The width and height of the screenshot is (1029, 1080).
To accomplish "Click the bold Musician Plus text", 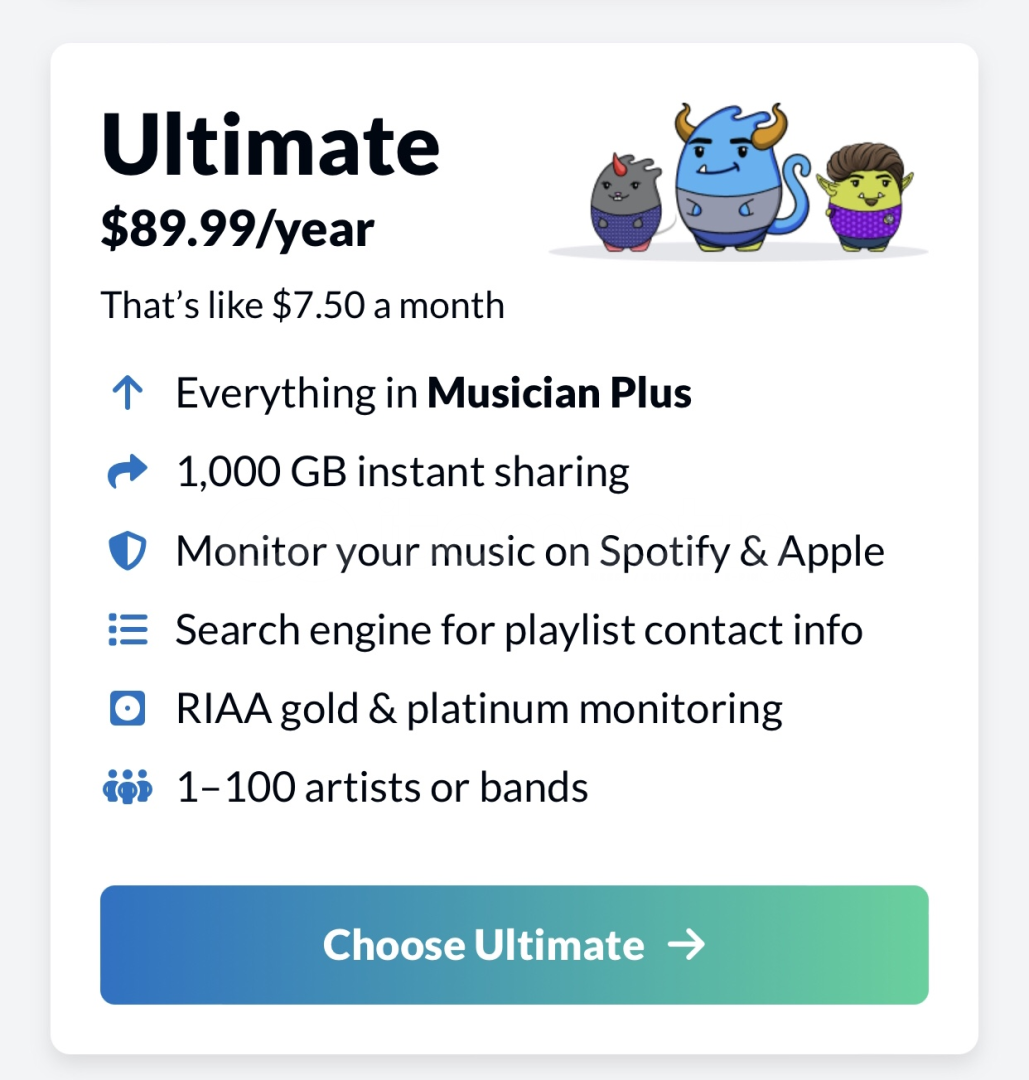I will click(x=559, y=393).
